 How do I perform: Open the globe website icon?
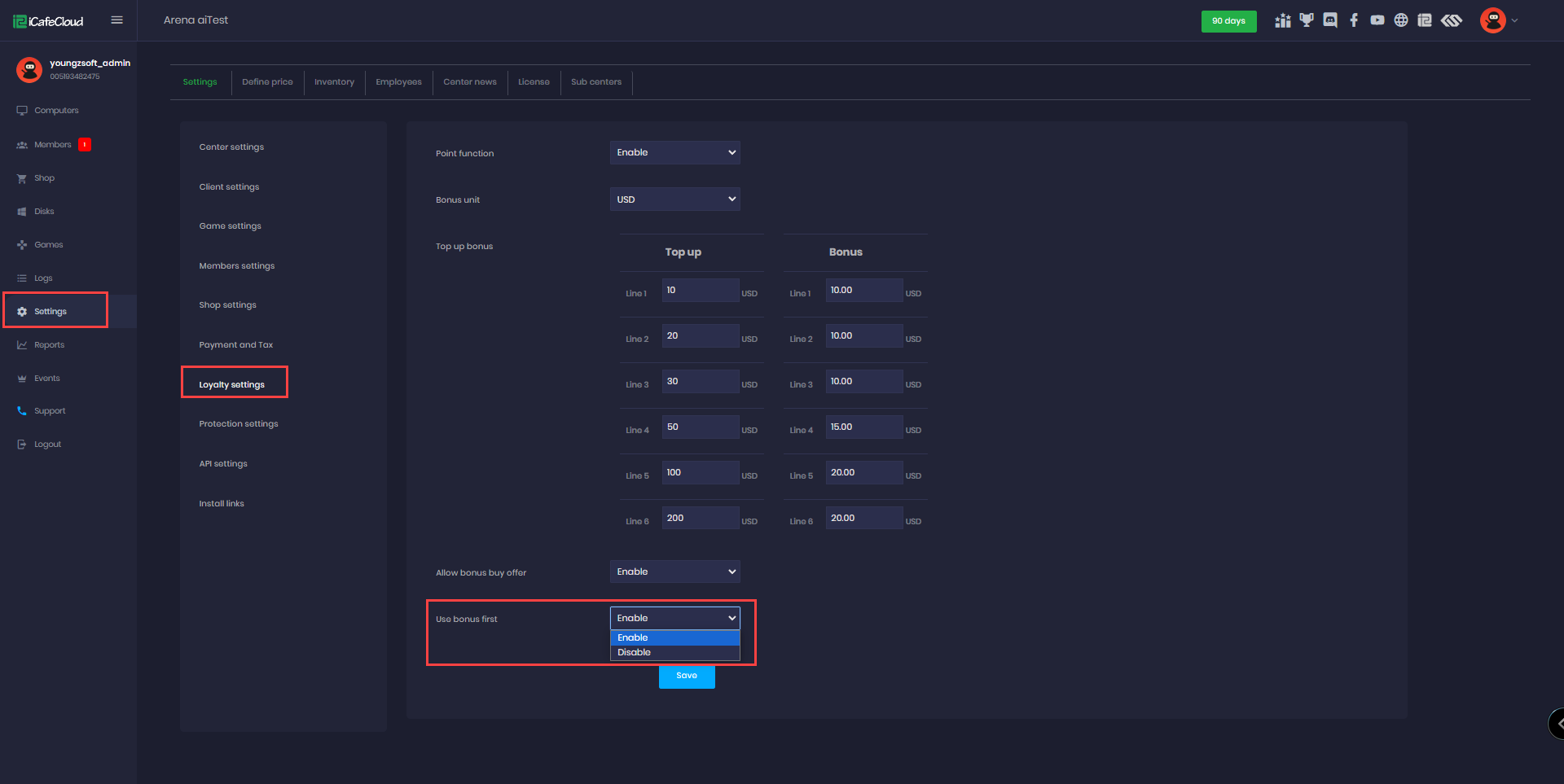[1401, 20]
